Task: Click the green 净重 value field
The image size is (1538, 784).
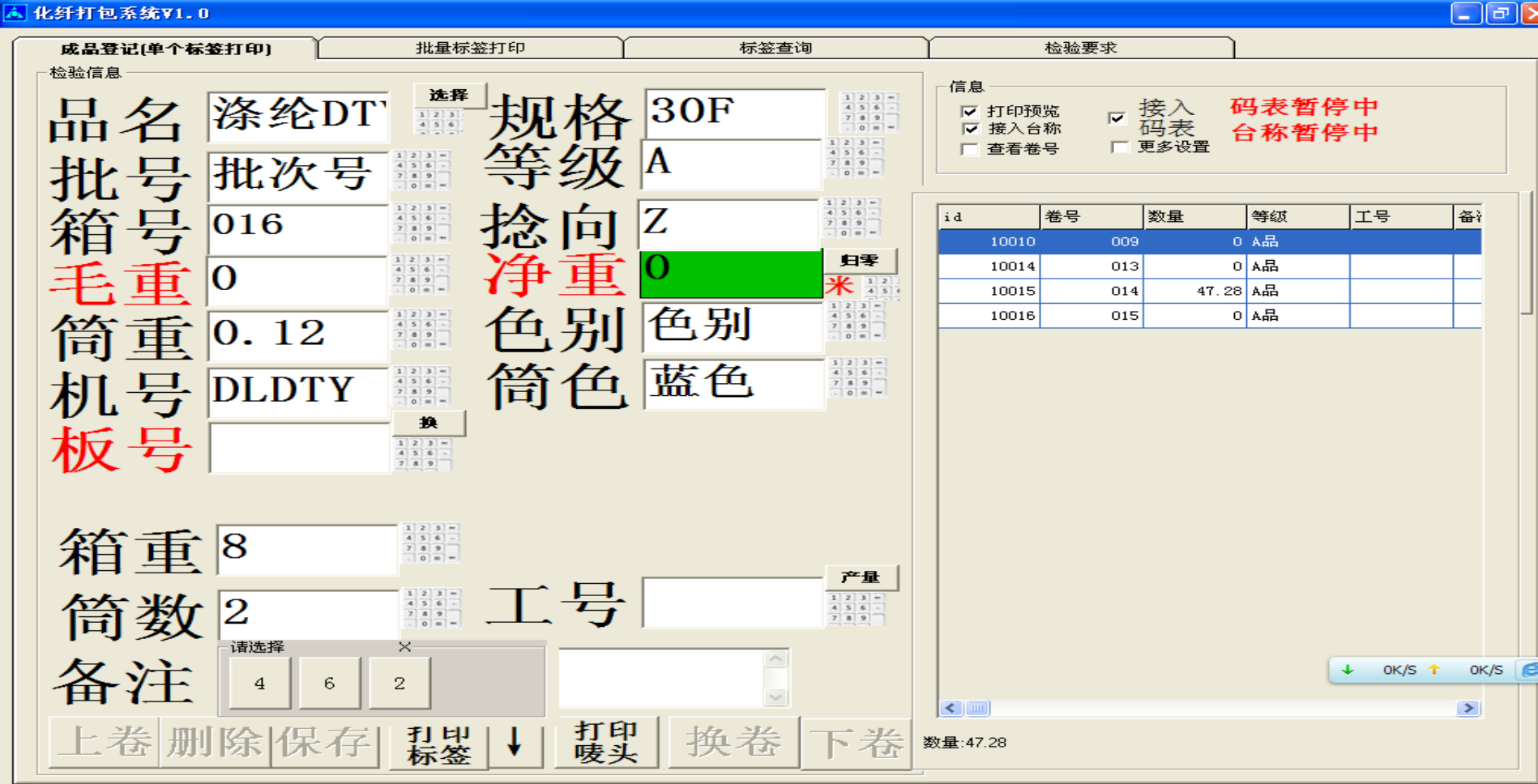Action: click(731, 274)
